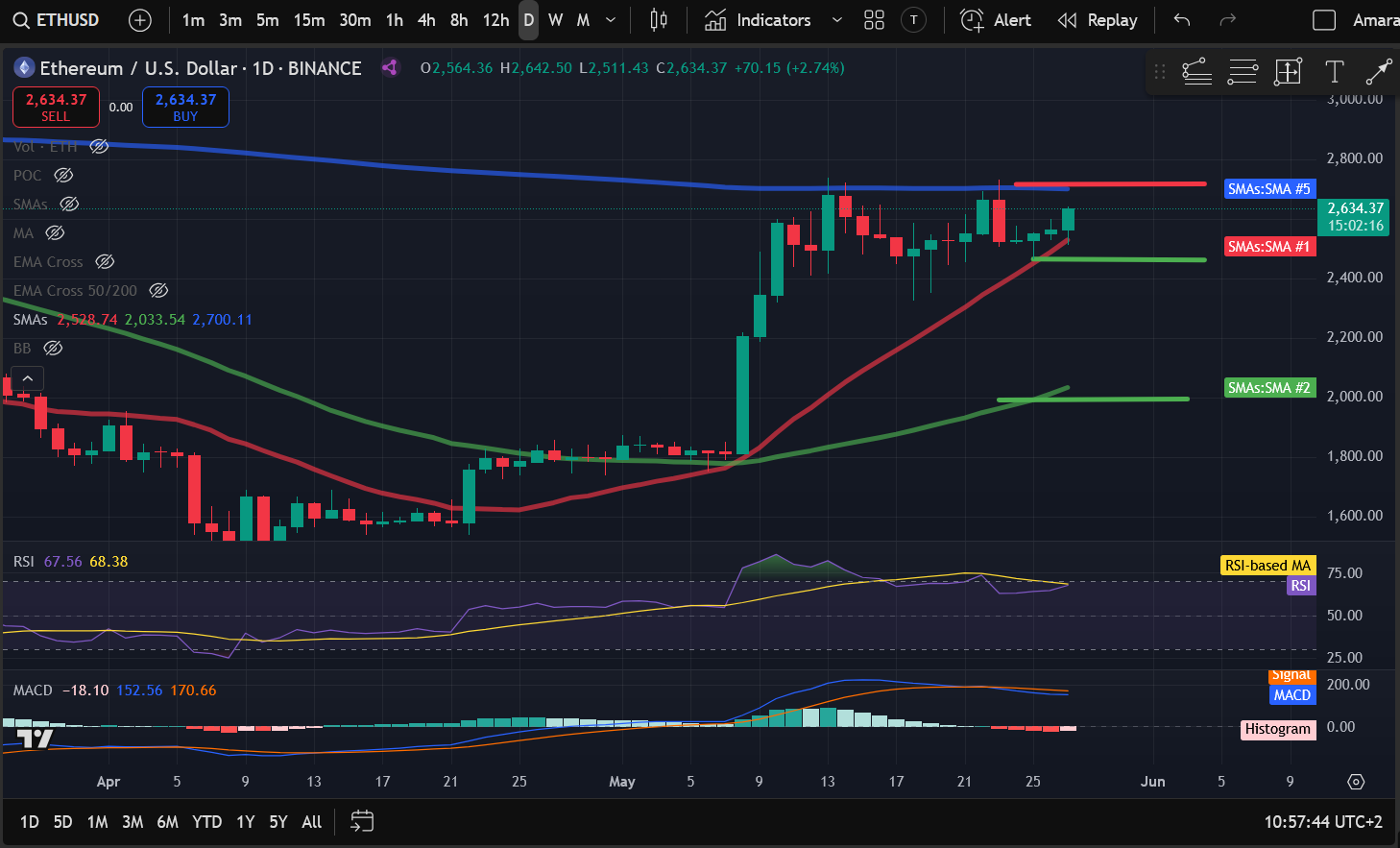
Task: Set the date range to 1D
Action: [30, 821]
